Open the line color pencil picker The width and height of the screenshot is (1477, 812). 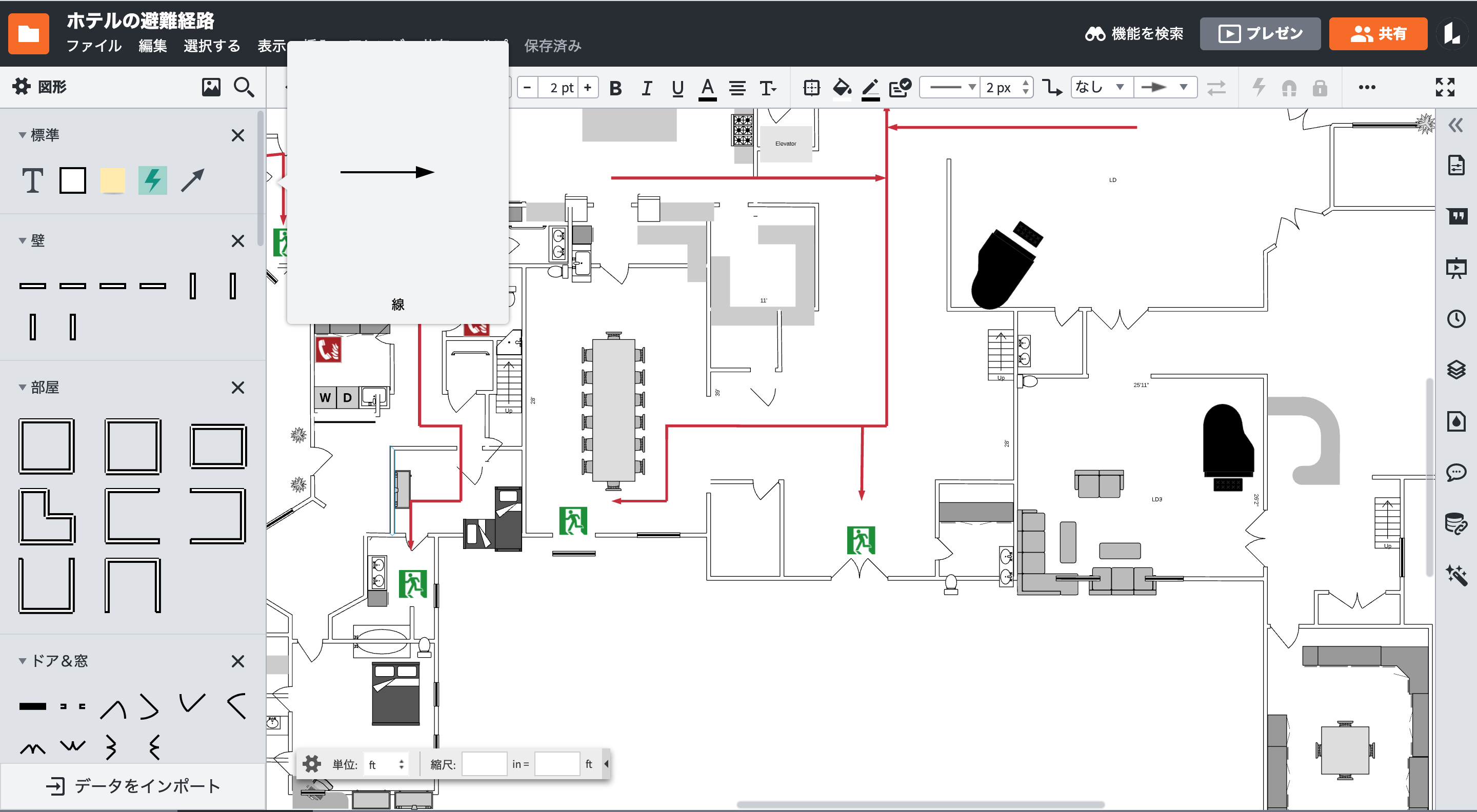(x=870, y=89)
